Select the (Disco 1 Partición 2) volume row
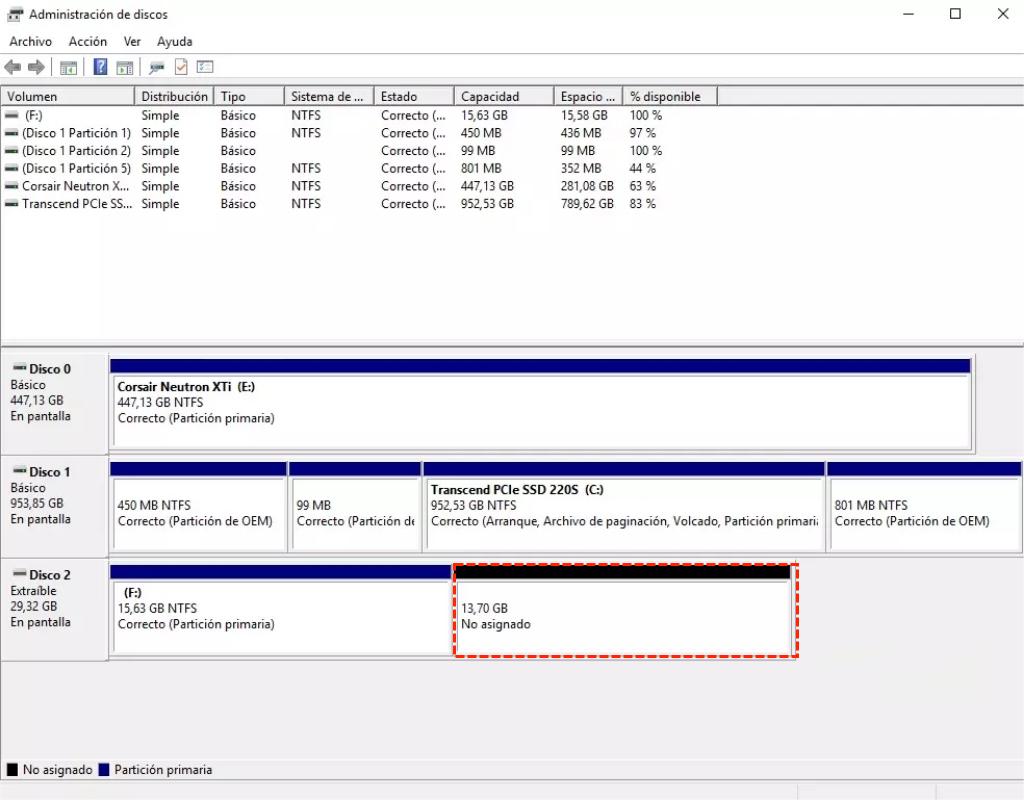Viewport: 1024px width, 800px height. (359, 150)
